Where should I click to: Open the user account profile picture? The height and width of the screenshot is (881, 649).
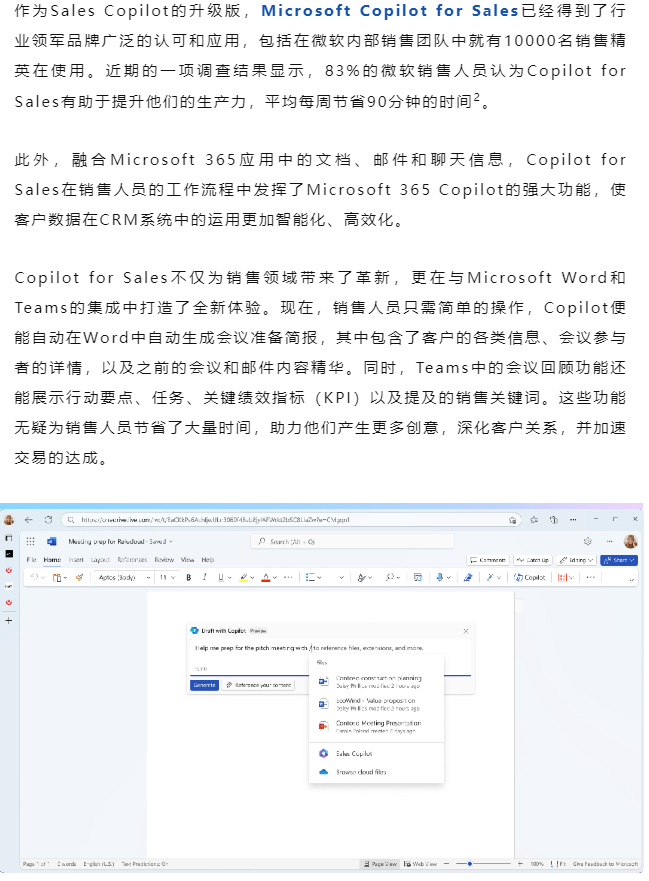click(x=630, y=541)
